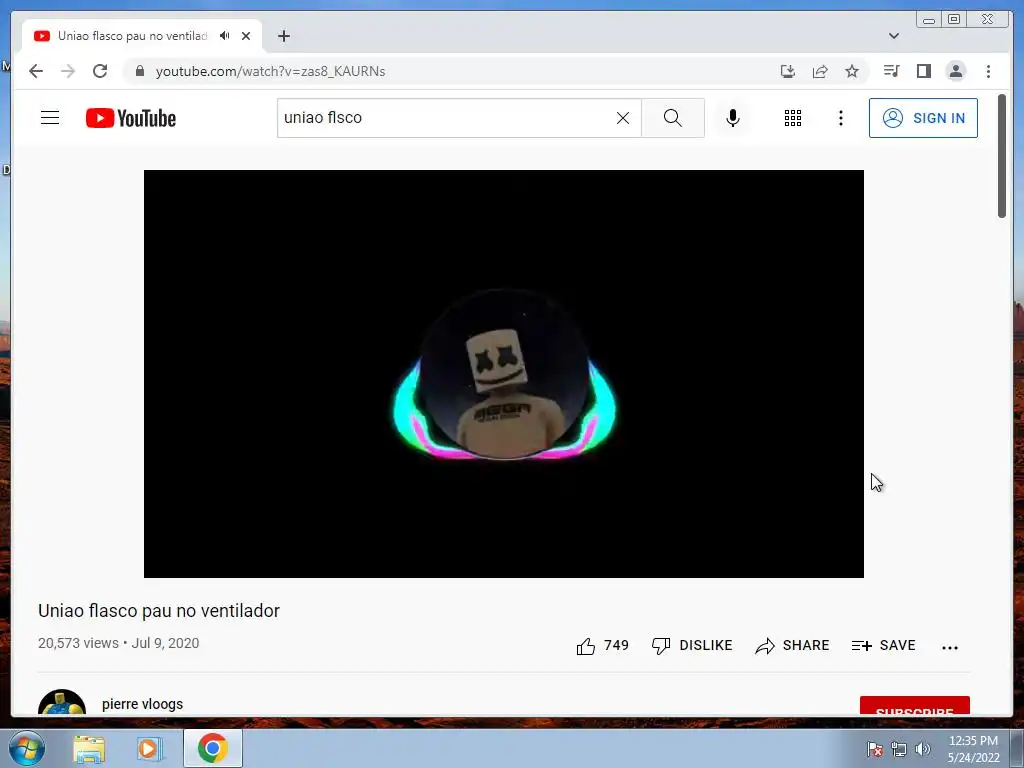Run search with magnifying glass button

[x=673, y=118]
